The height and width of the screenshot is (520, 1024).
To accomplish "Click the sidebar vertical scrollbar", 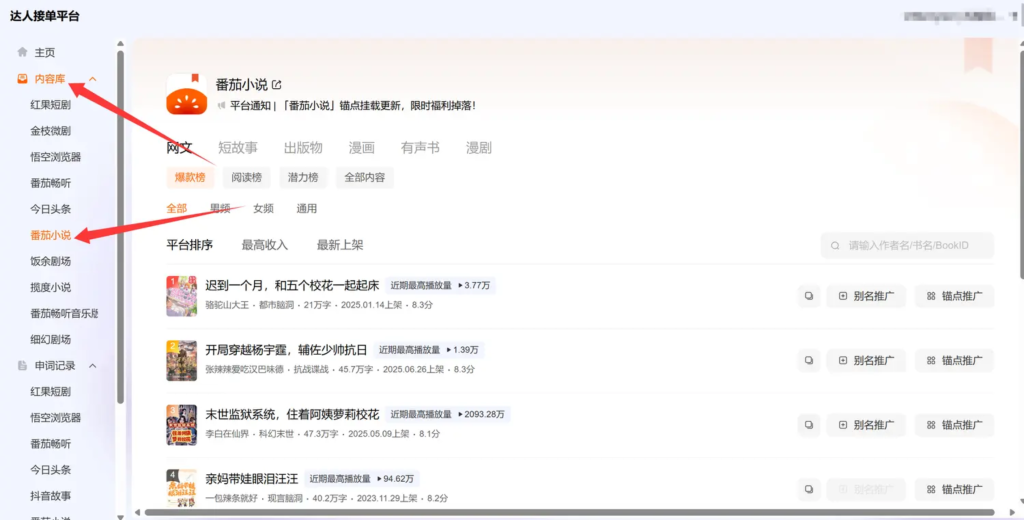I will [120, 227].
